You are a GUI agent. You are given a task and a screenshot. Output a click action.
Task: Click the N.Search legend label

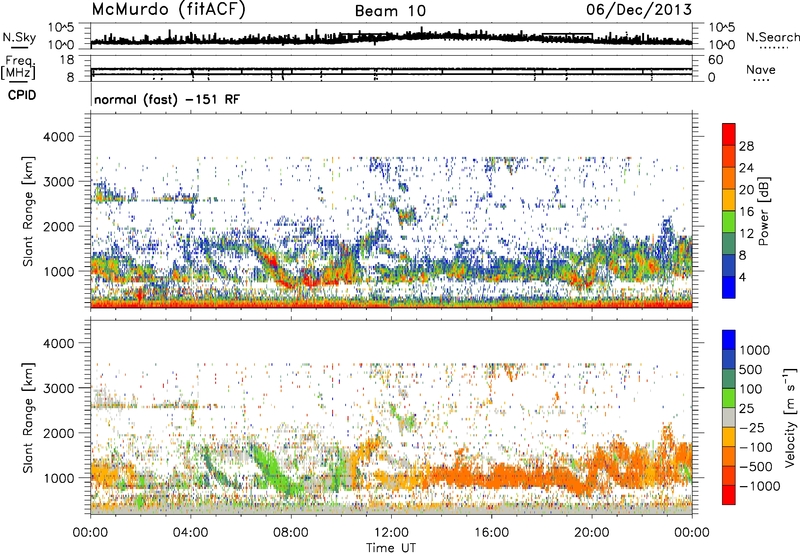tap(773, 37)
